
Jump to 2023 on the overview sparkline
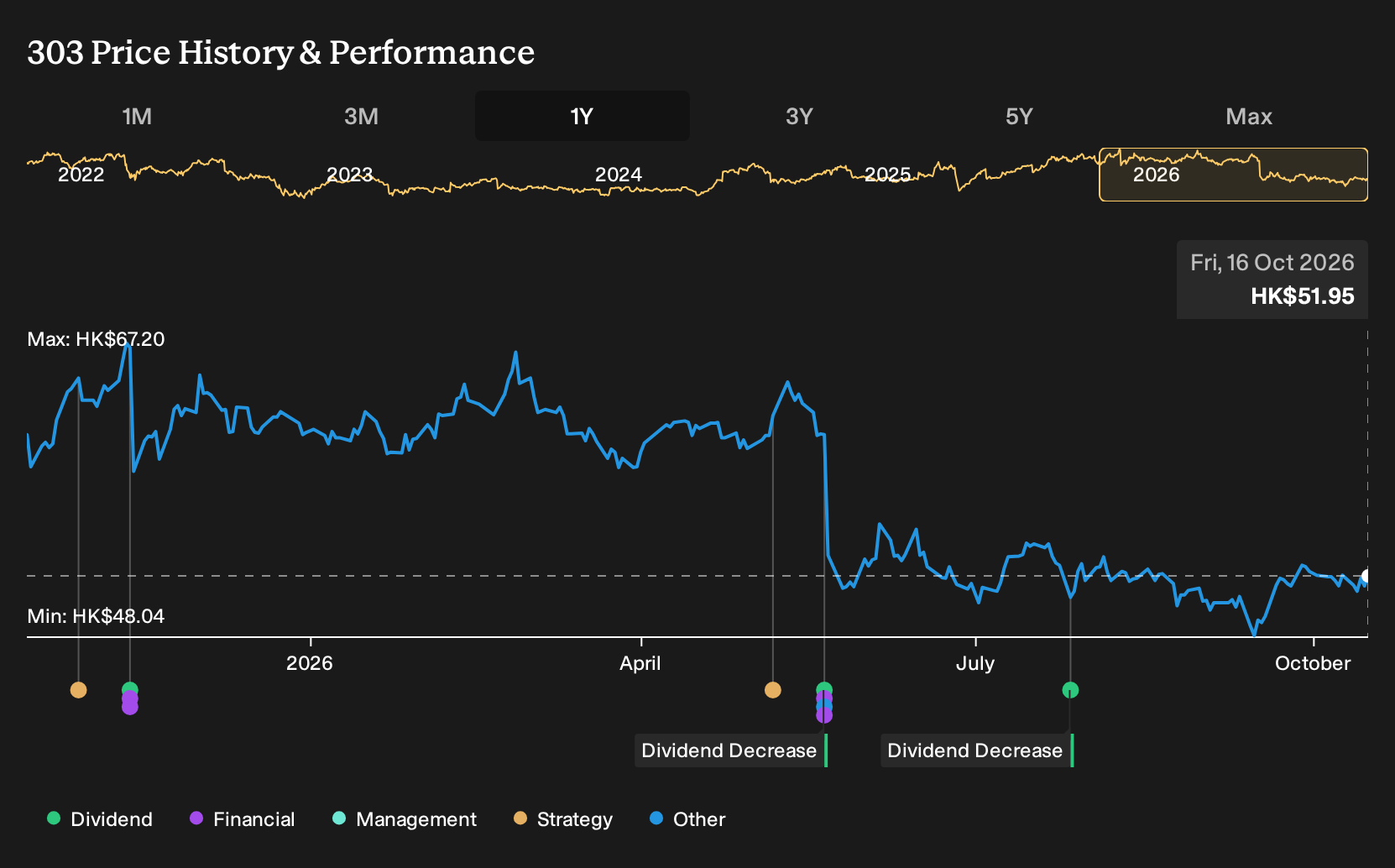(349, 175)
